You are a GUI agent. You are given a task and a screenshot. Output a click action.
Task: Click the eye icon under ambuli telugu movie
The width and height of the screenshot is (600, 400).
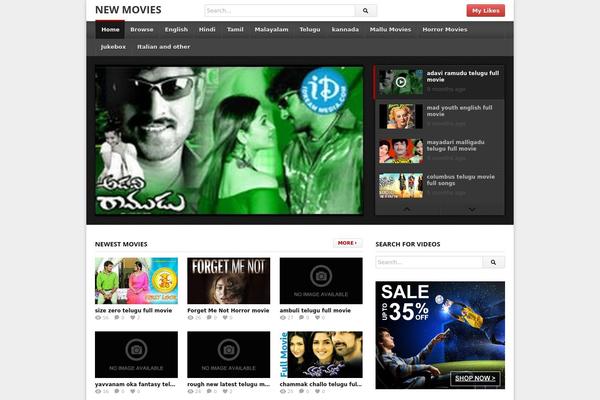point(283,318)
